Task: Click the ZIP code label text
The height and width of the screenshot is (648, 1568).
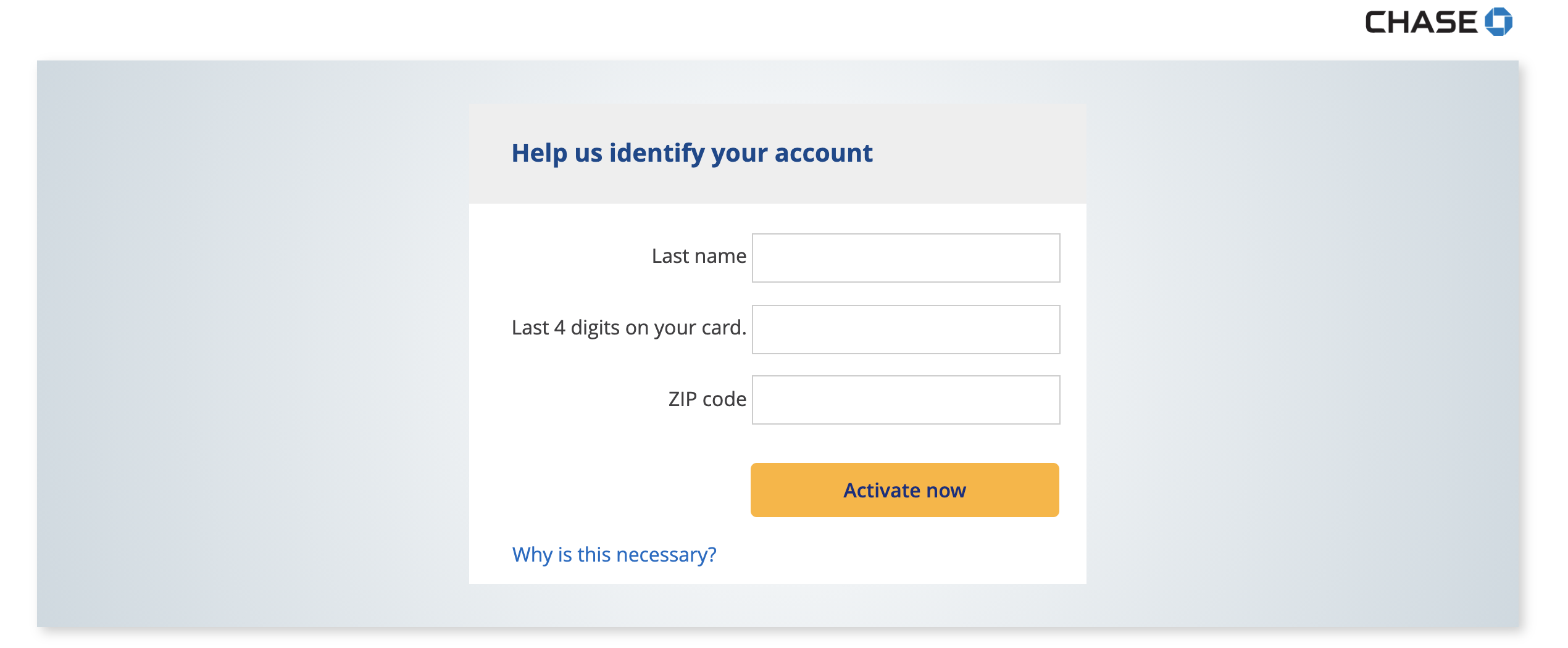Action: pyautogui.click(x=707, y=399)
